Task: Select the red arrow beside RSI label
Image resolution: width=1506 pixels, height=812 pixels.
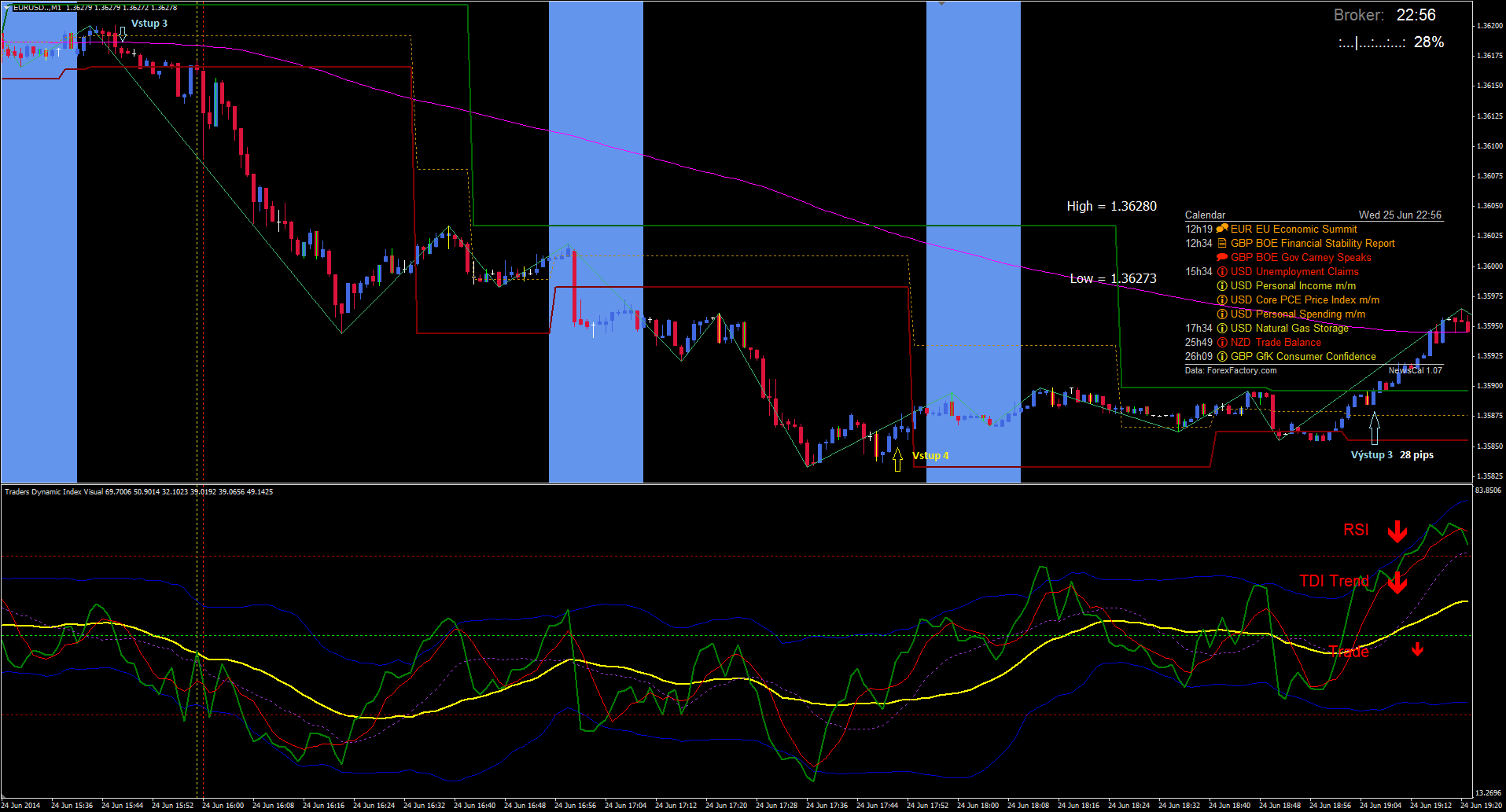Action: 1397,531
